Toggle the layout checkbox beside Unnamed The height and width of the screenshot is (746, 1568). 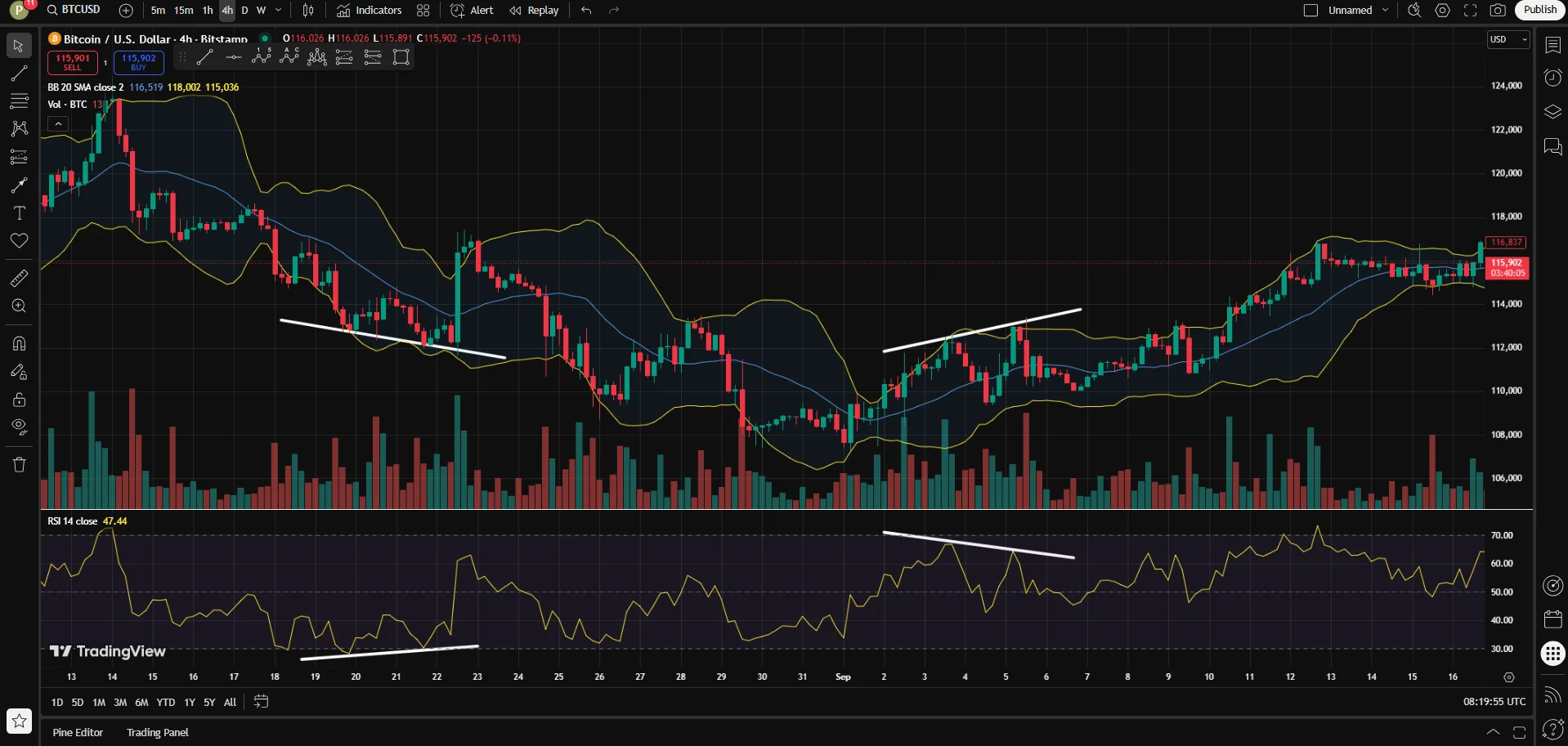click(1310, 11)
